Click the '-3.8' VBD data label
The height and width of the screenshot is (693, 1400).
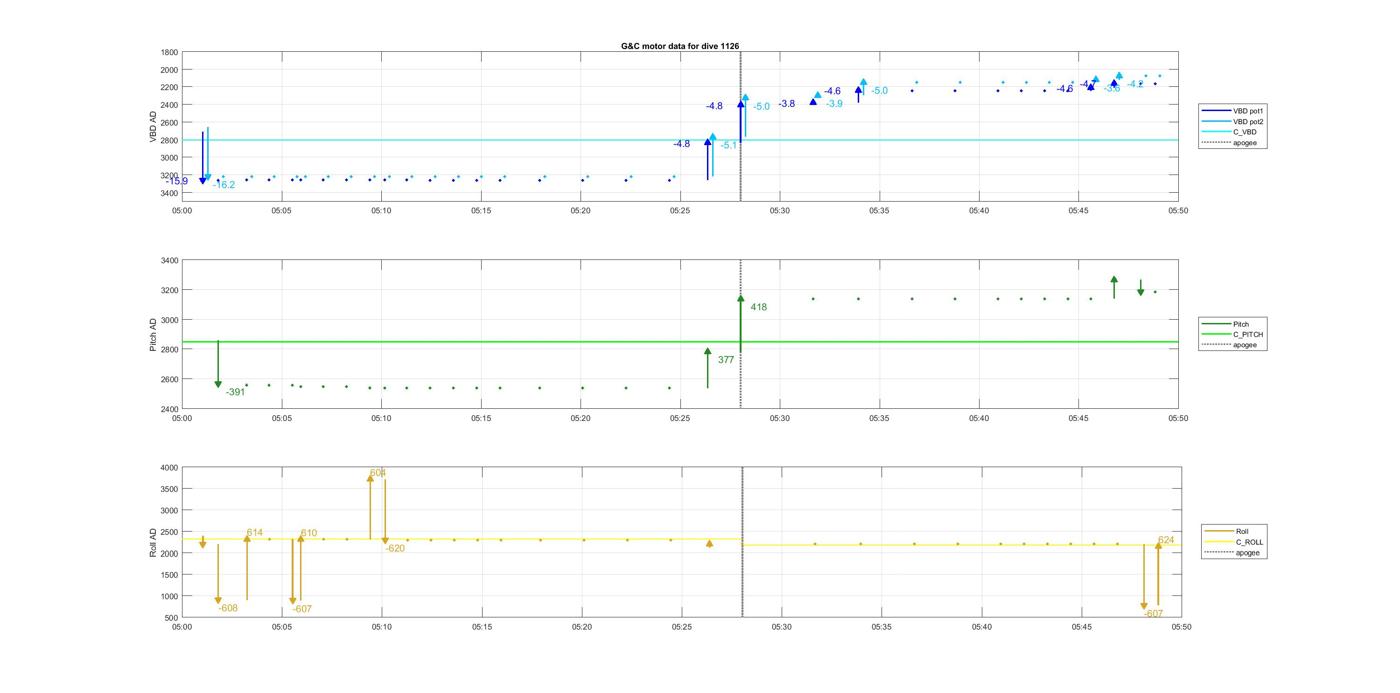click(787, 104)
